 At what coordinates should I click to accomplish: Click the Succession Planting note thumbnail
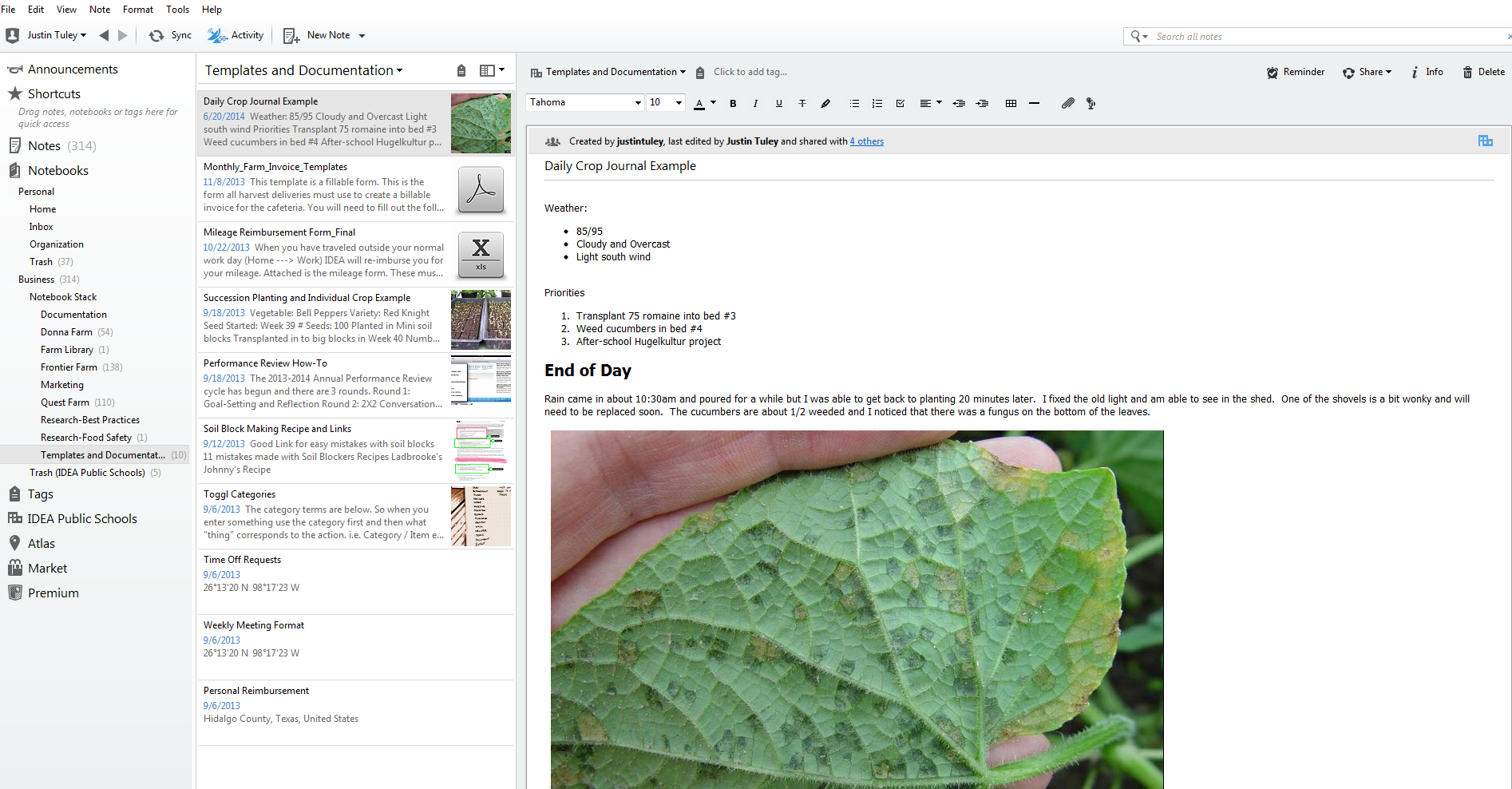[x=481, y=319]
